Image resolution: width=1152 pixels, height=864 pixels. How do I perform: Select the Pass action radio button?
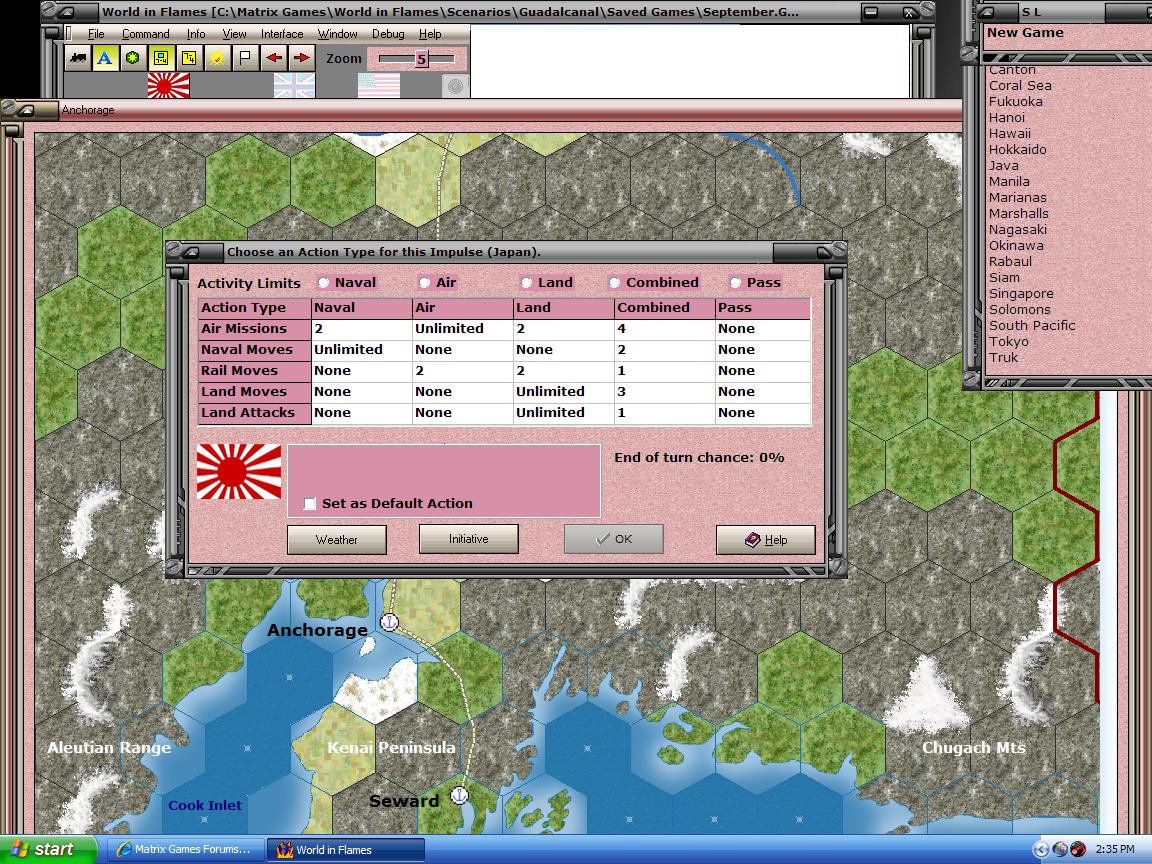click(735, 283)
